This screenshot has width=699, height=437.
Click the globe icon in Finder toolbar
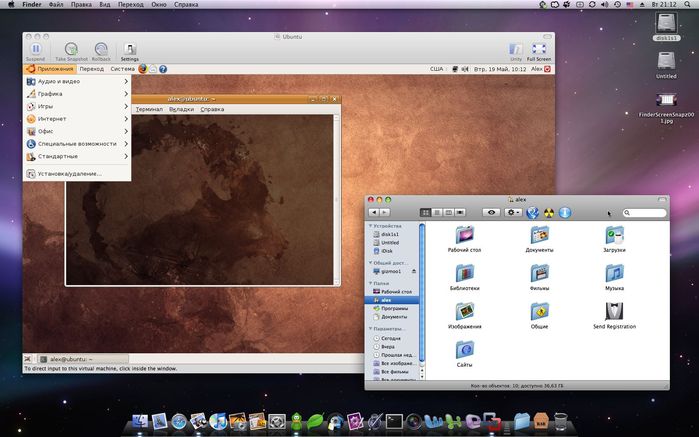tap(532, 213)
